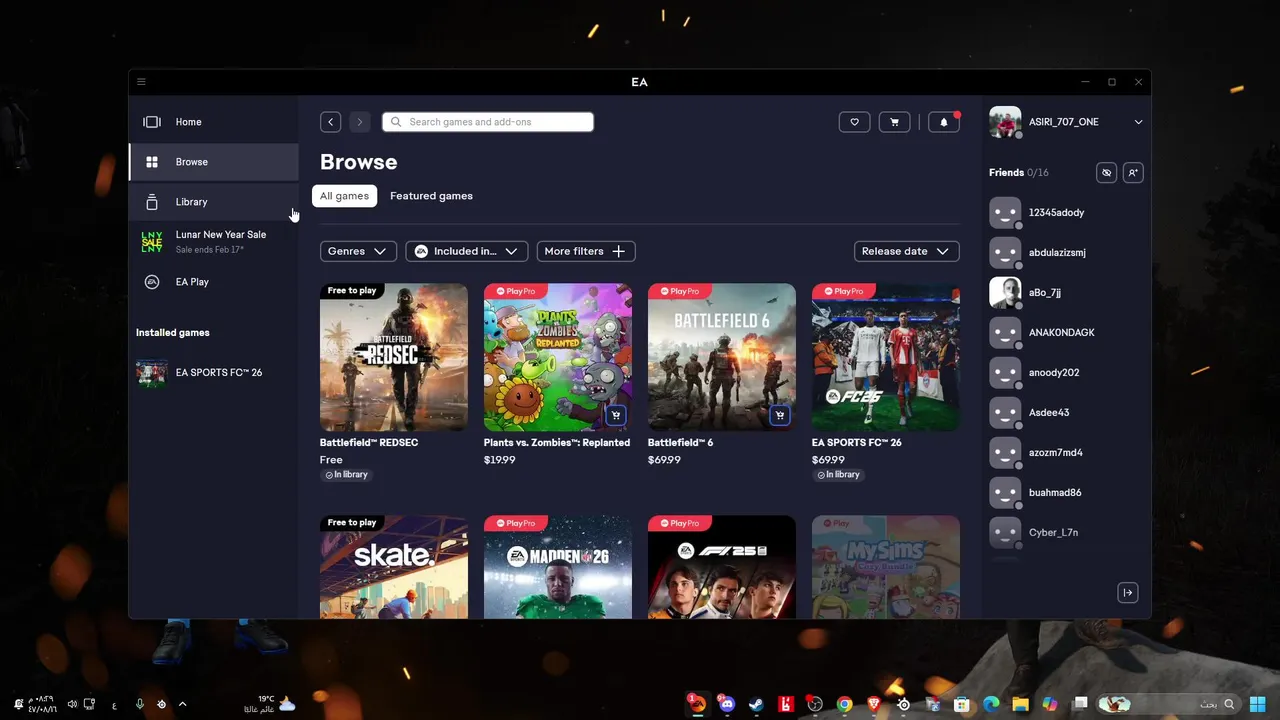
Task: Open notifications bell
Action: [944, 122]
